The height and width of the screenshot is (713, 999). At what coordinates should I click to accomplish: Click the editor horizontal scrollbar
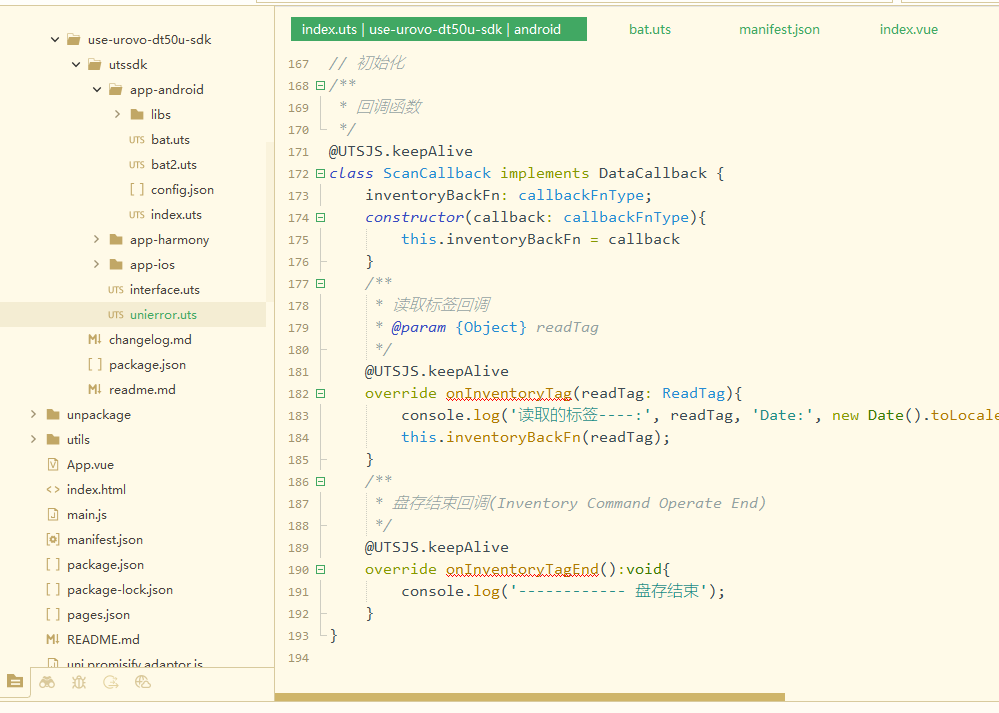529,697
